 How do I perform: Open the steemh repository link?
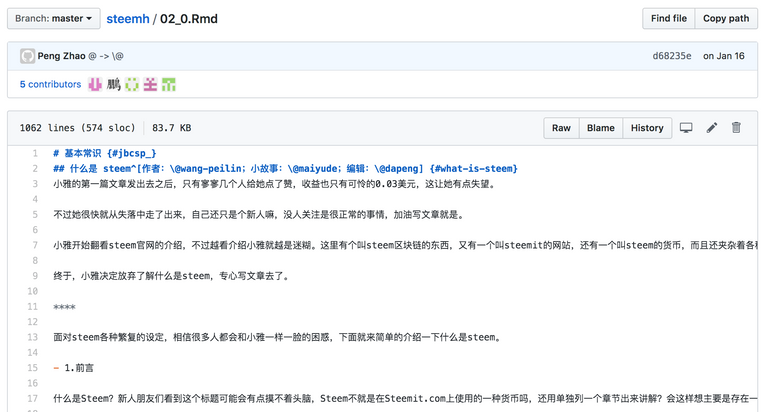click(128, 19)
